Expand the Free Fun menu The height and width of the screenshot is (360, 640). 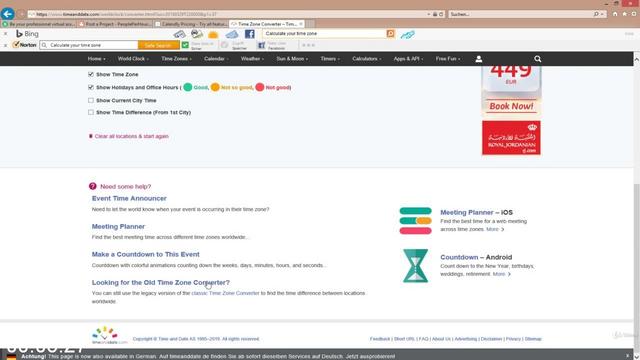click(x=448, y=59)
